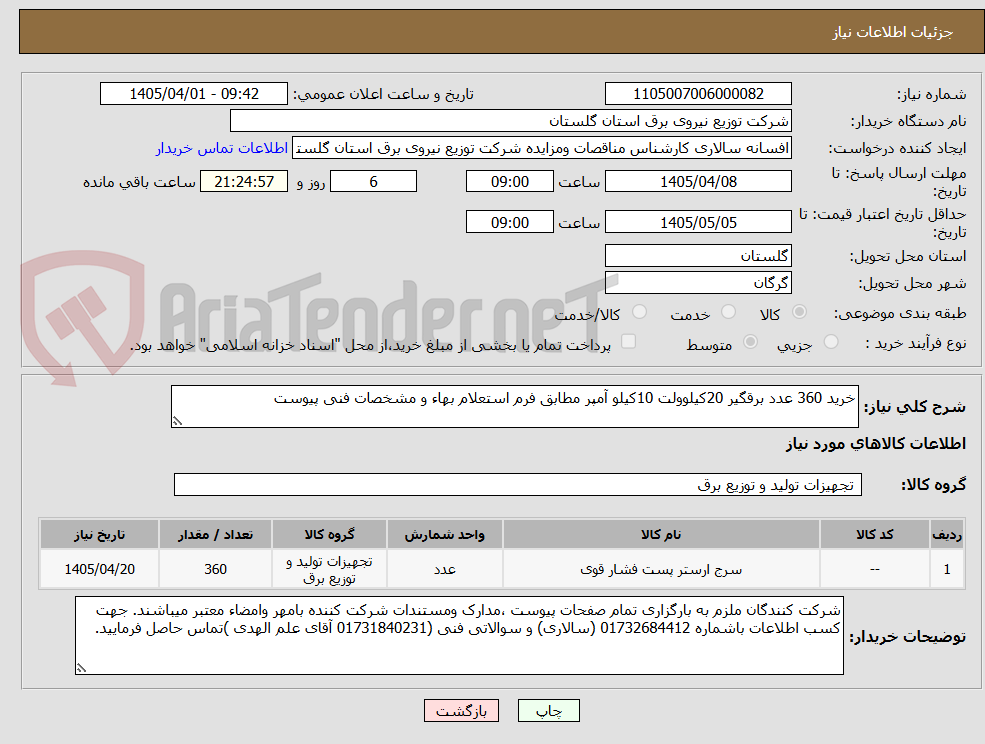Click the تاریخ نیاز column header

[99, 534]
